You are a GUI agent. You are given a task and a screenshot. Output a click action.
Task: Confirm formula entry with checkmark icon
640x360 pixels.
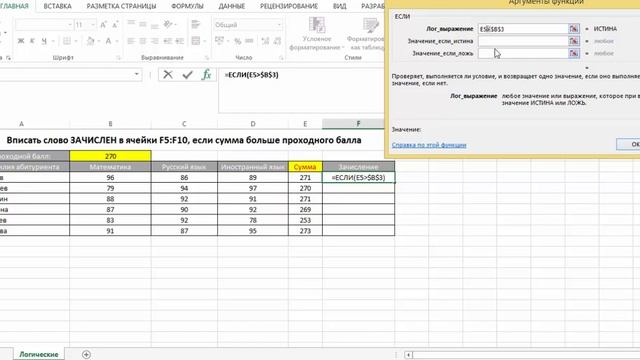pyautogui.click(x=187, y=75)
